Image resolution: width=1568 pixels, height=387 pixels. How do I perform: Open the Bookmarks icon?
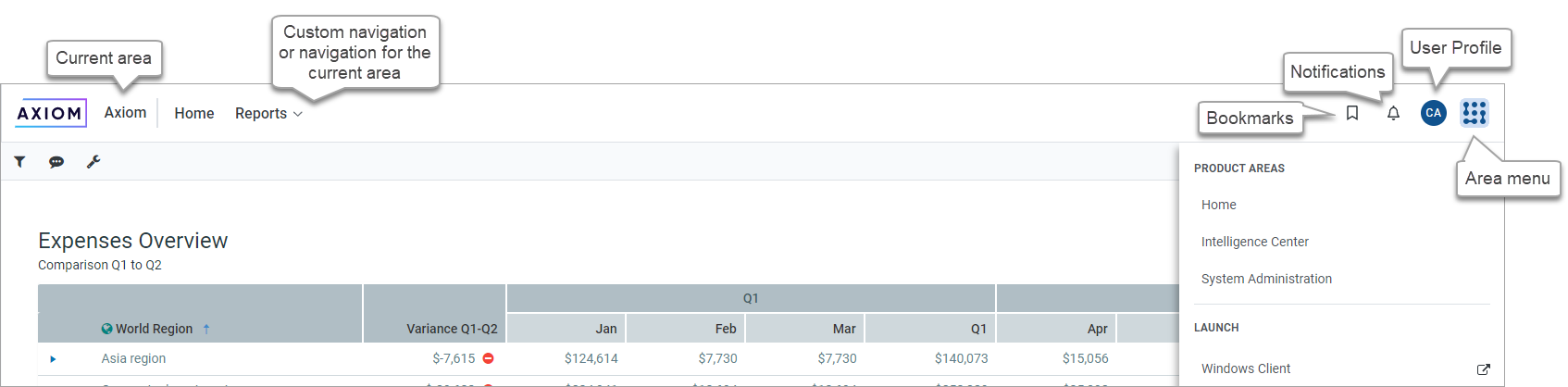click(x=1352, y=113)
